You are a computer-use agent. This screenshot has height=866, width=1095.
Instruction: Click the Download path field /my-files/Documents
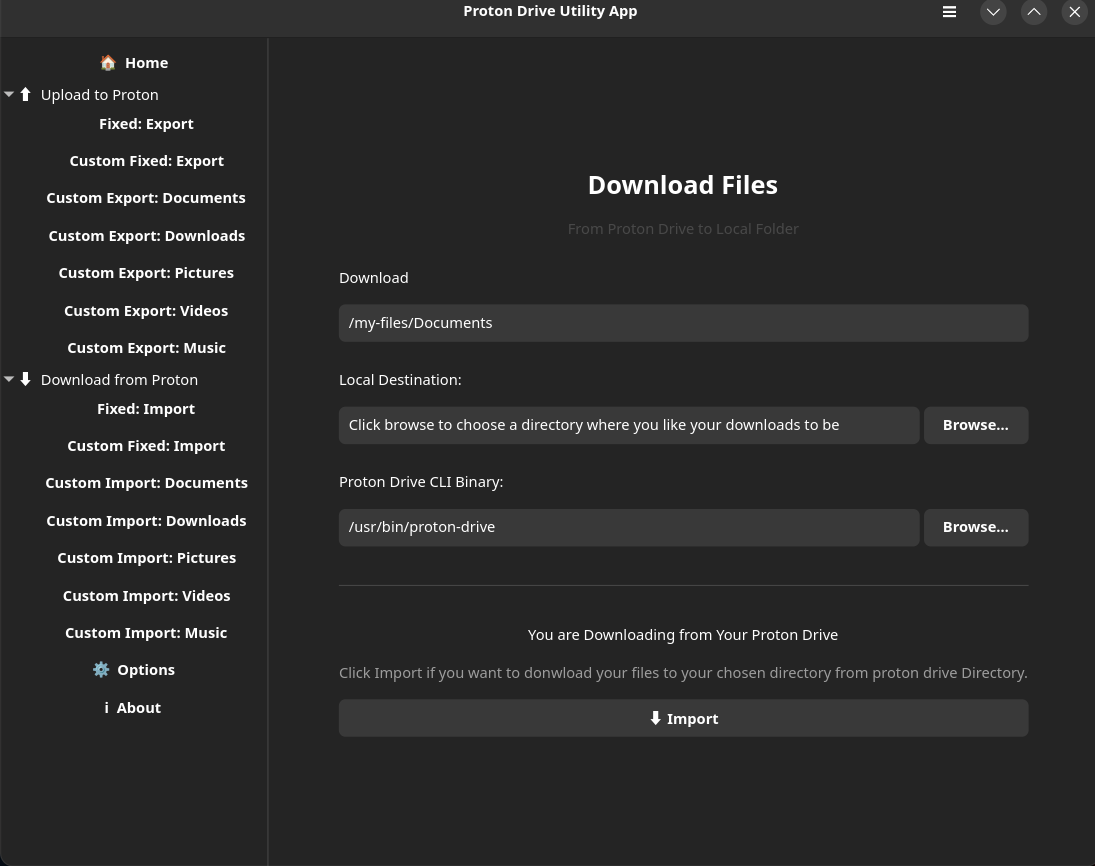point(683,323)
